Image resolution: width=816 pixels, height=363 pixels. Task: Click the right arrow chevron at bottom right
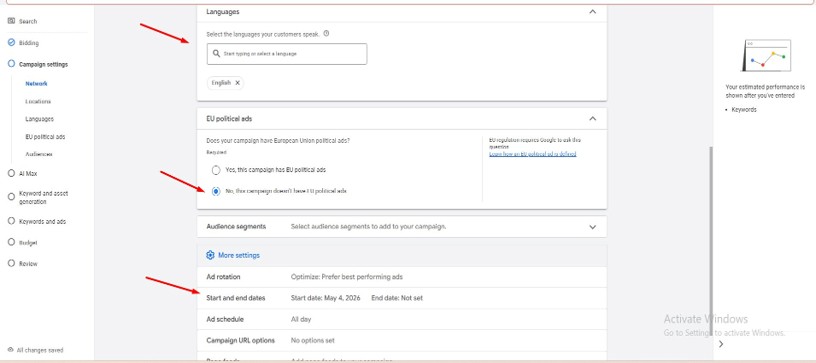point(721,344)
